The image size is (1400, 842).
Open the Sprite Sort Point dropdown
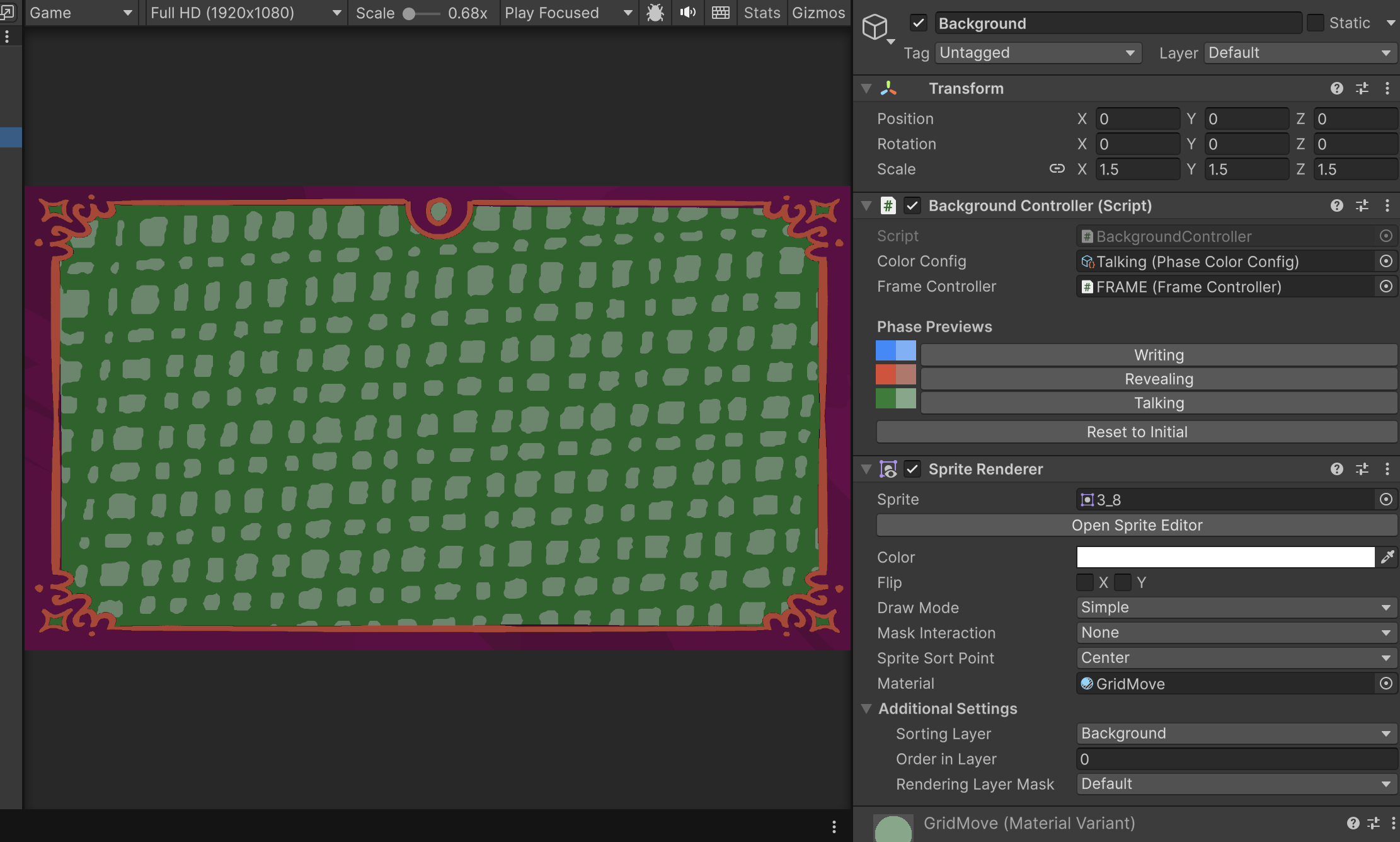pyautogui.click(x=1236, y=658)
